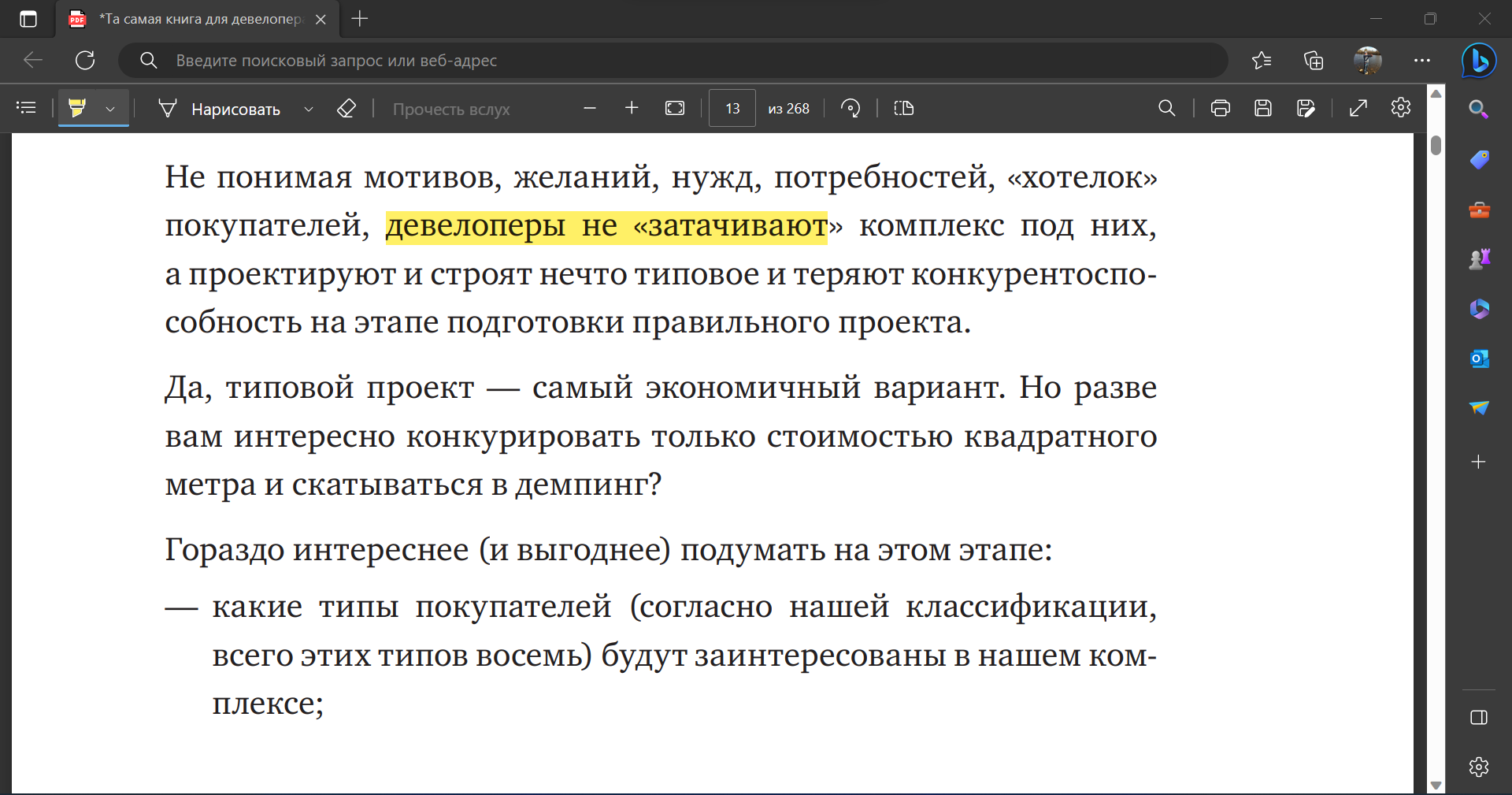
Task: Toggle fit to page width
Action: [x=675, y=108]
